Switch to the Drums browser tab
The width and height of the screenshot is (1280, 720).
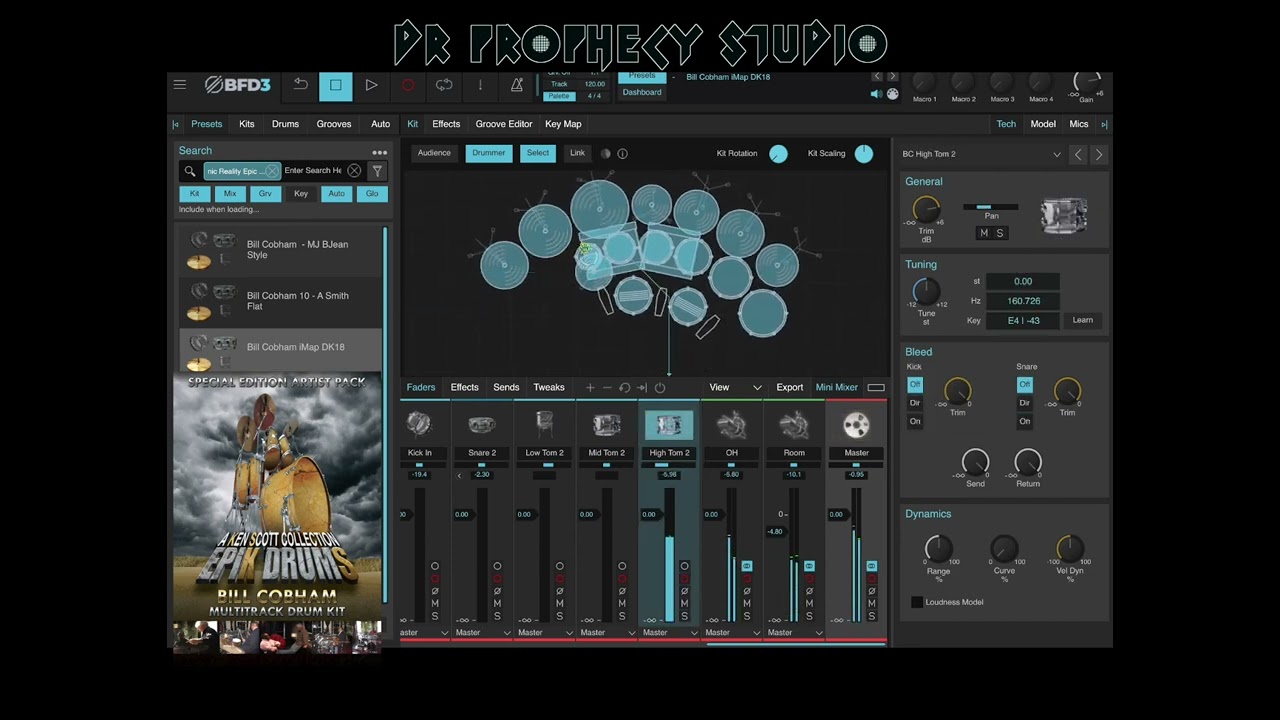pos(285,124)
